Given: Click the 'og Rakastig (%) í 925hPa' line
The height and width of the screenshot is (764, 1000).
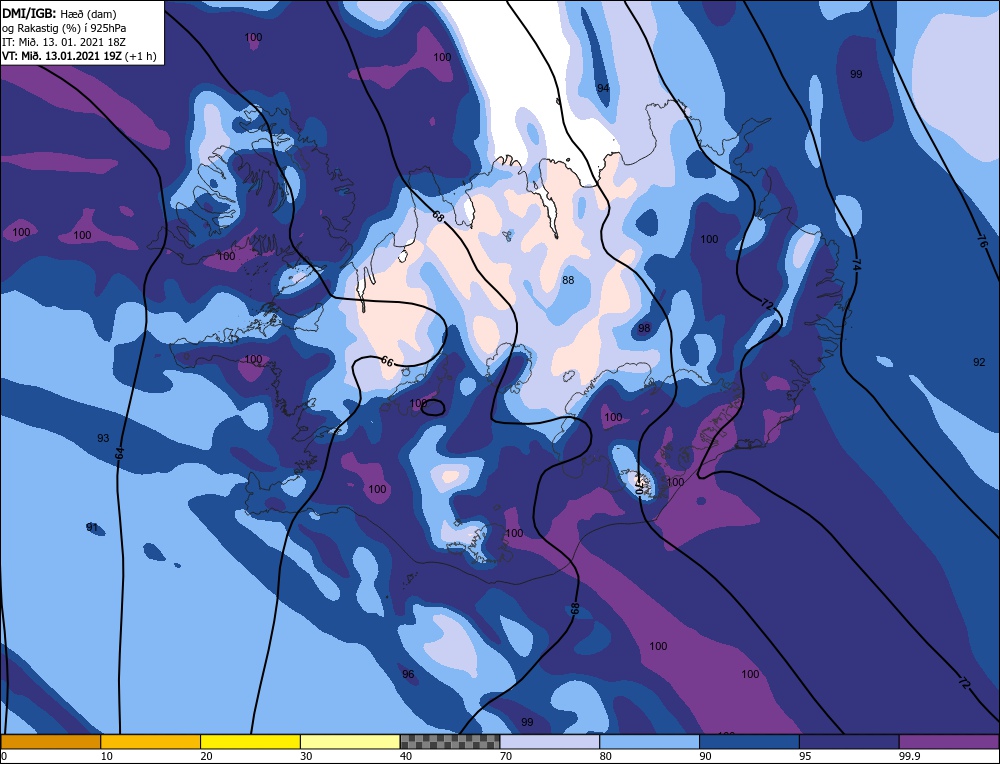Looking at the screenshot, I should [x=64, y=28].
